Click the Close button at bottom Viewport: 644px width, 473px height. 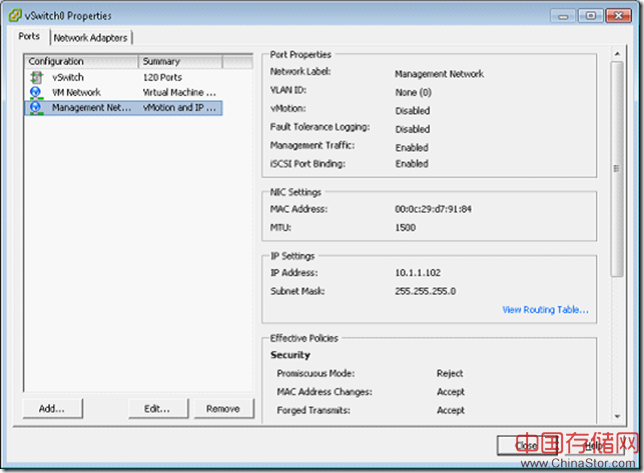tap(527, 445)
